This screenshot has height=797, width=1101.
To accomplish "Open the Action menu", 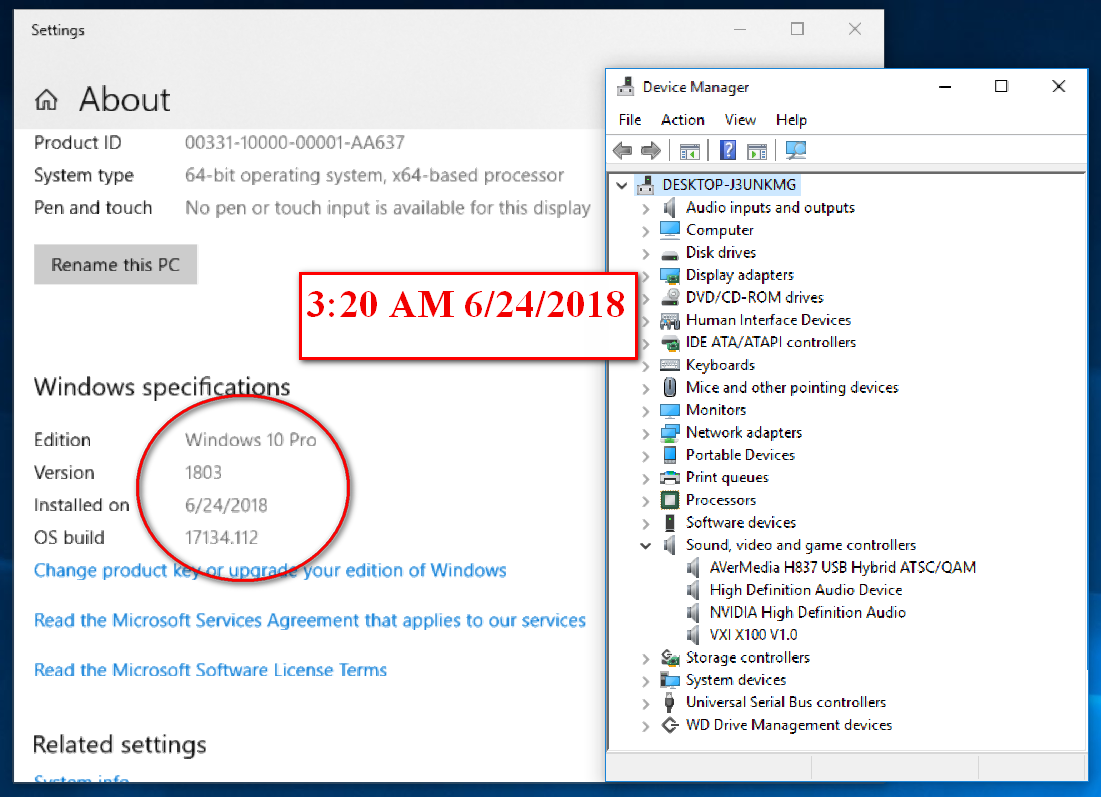I will coord(683,120).
